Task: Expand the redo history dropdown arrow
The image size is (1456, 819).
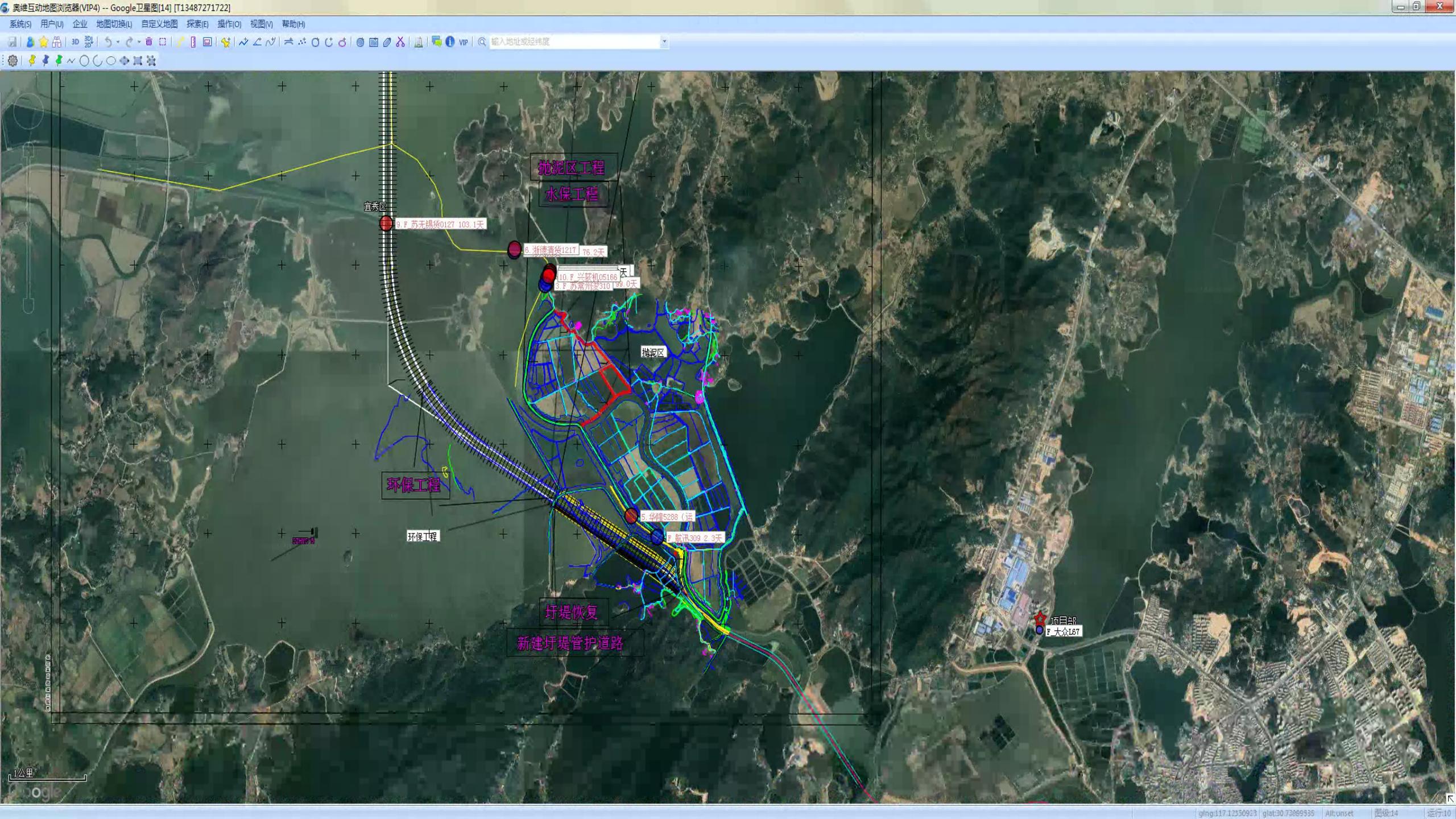Action: [139, 42]
